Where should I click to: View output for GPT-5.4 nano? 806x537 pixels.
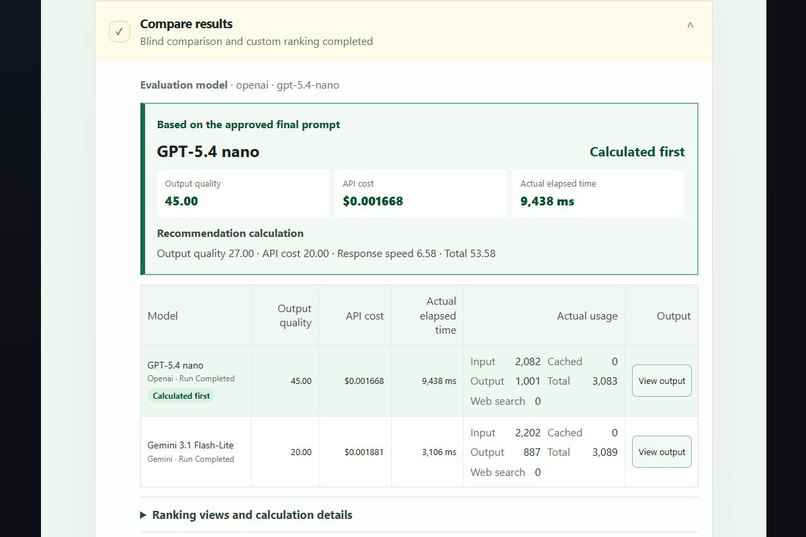point(662,381)
